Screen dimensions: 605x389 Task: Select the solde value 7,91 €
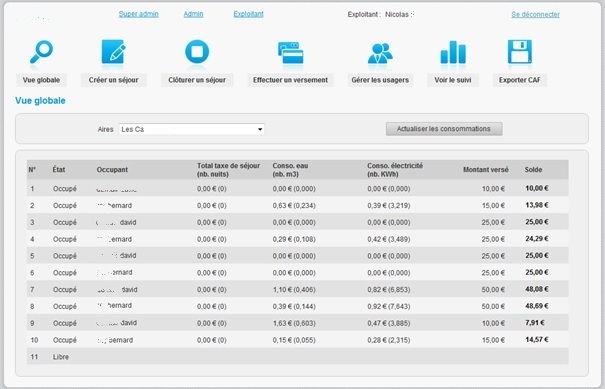(x=535, y=323)
